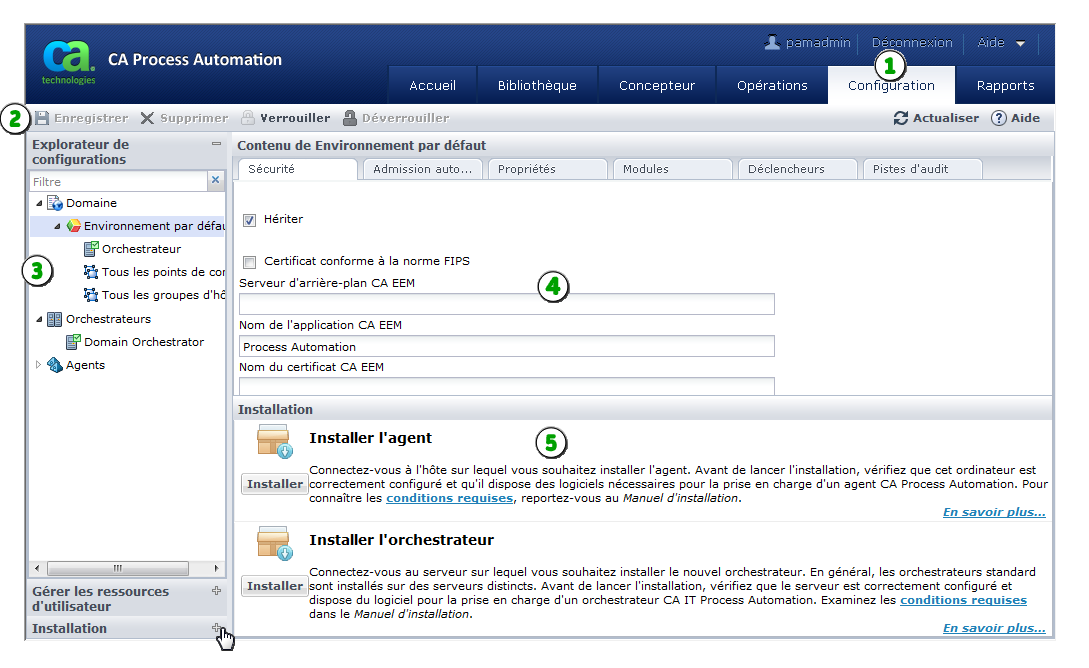
Task: Click the pamadmin user icon
Action: (774, 42)
